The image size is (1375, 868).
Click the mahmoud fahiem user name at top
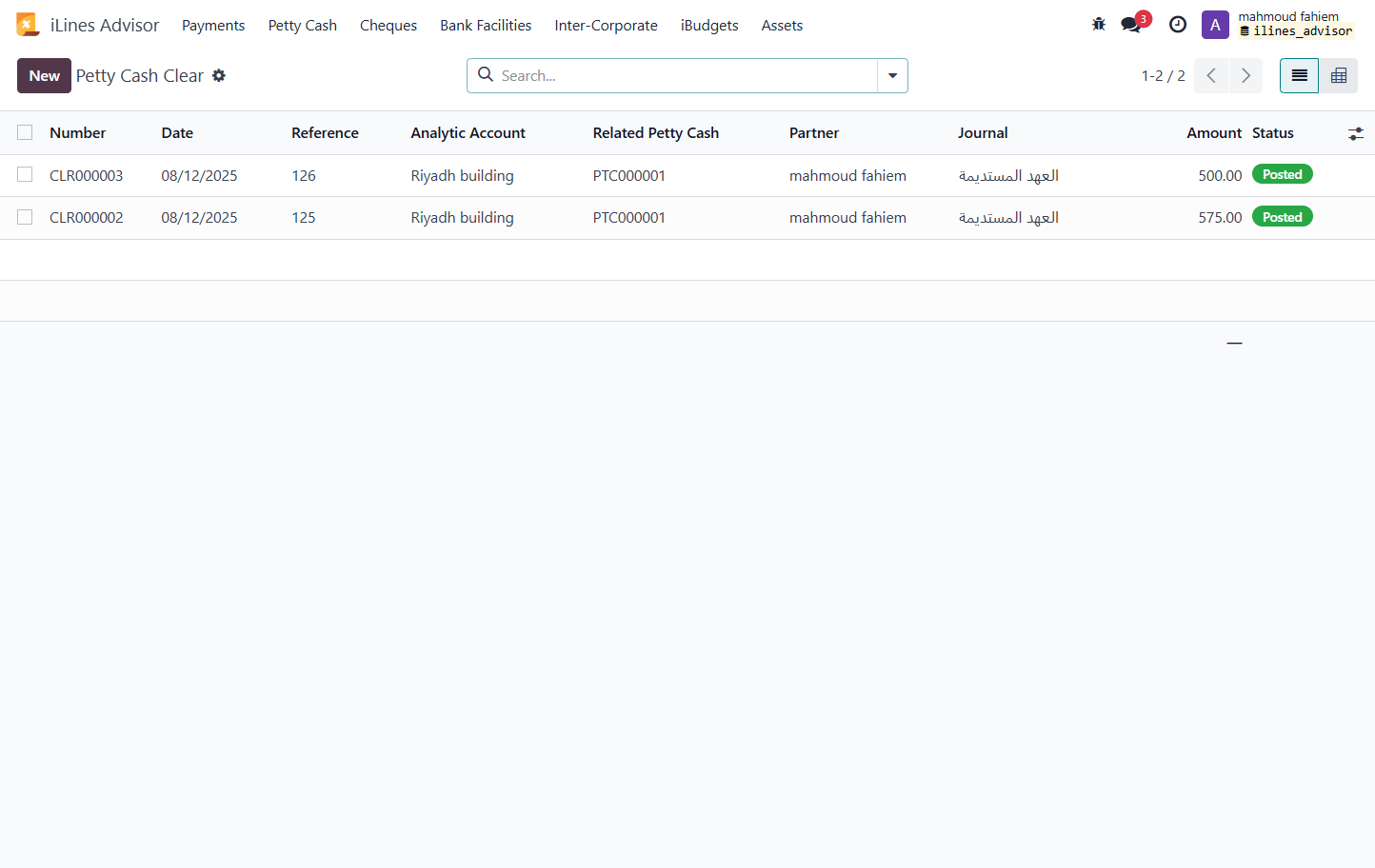point(1288,16)
